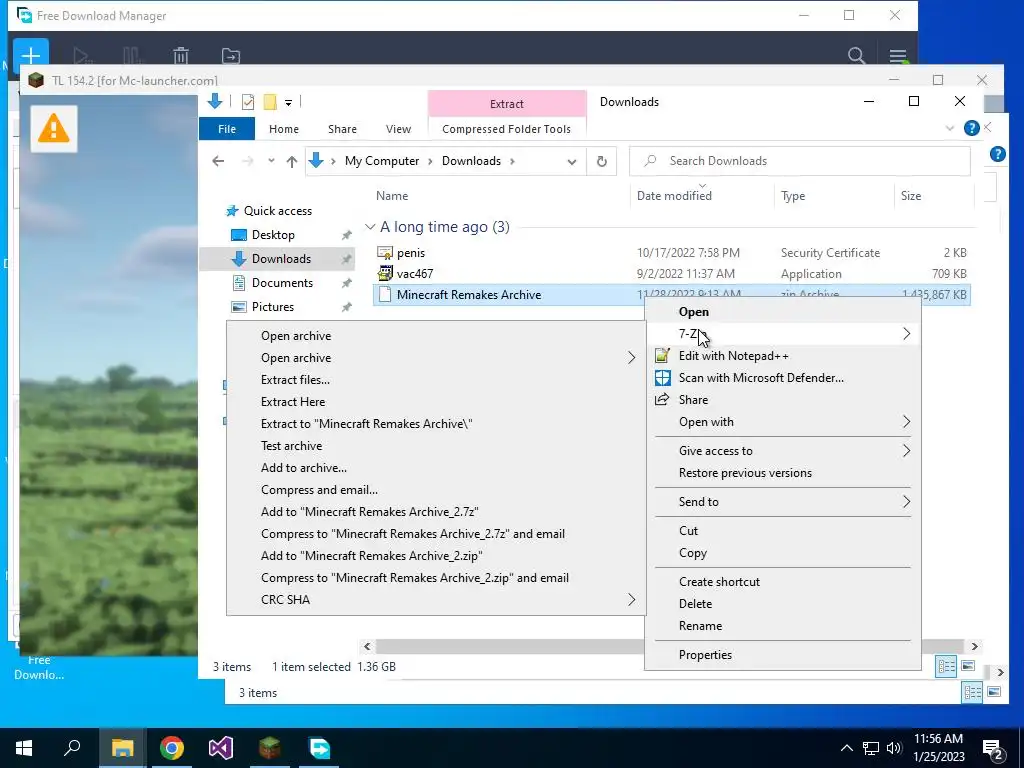
Task: Click Extract Here in 7-Zip submenu
Action: (x=293, y=402)
